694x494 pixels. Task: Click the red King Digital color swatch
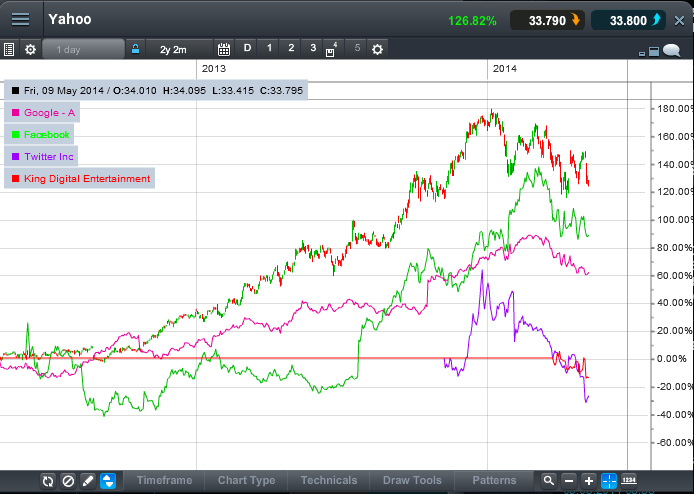tap(15, 179)
